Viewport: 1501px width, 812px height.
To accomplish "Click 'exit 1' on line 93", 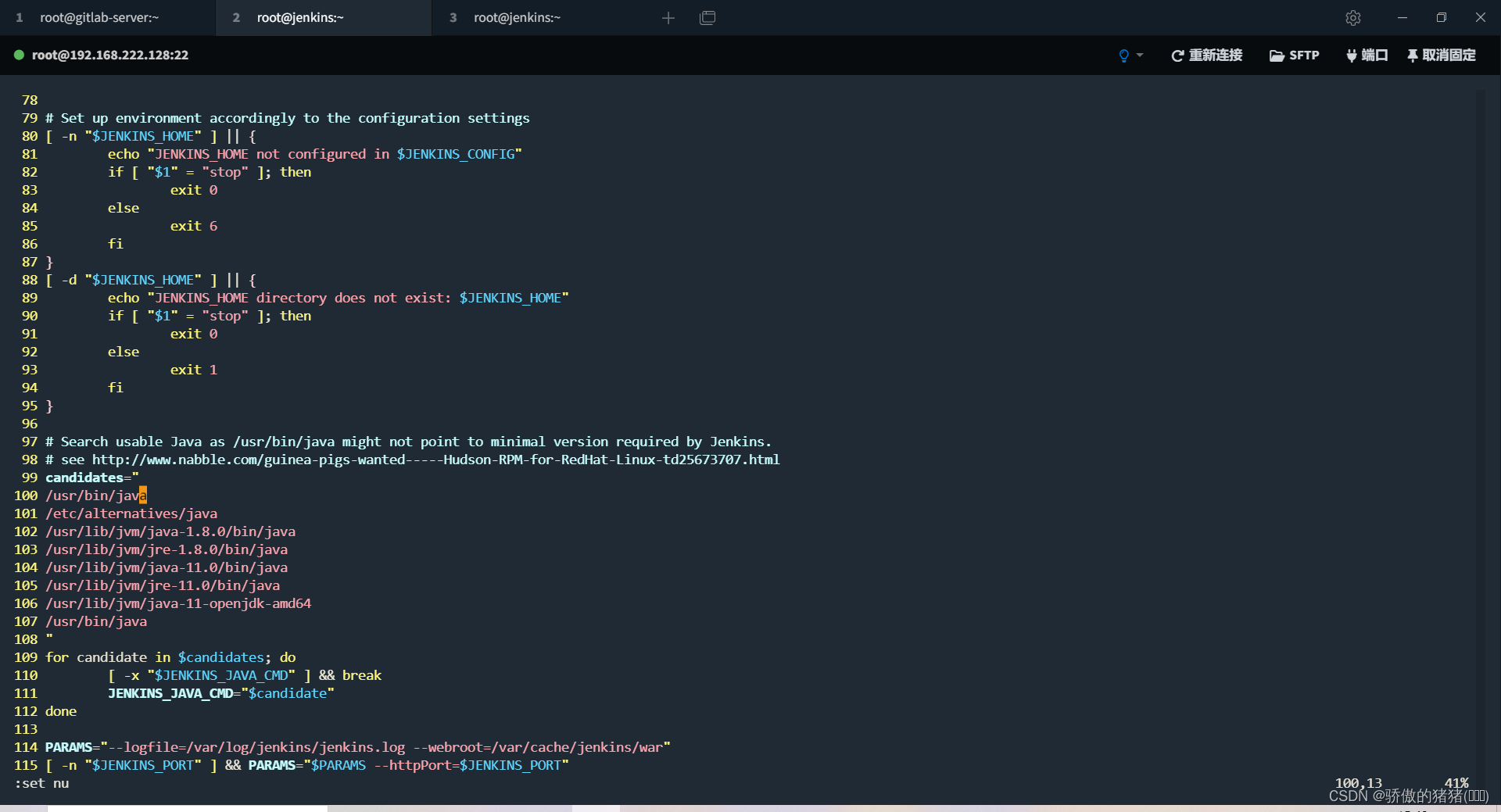I will 194,370.
